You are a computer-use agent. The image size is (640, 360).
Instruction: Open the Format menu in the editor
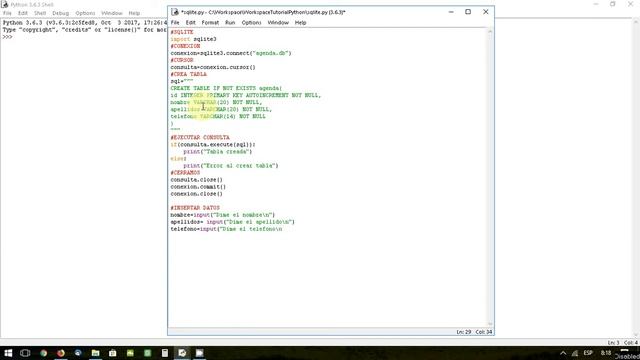click(x=210, y=23)
